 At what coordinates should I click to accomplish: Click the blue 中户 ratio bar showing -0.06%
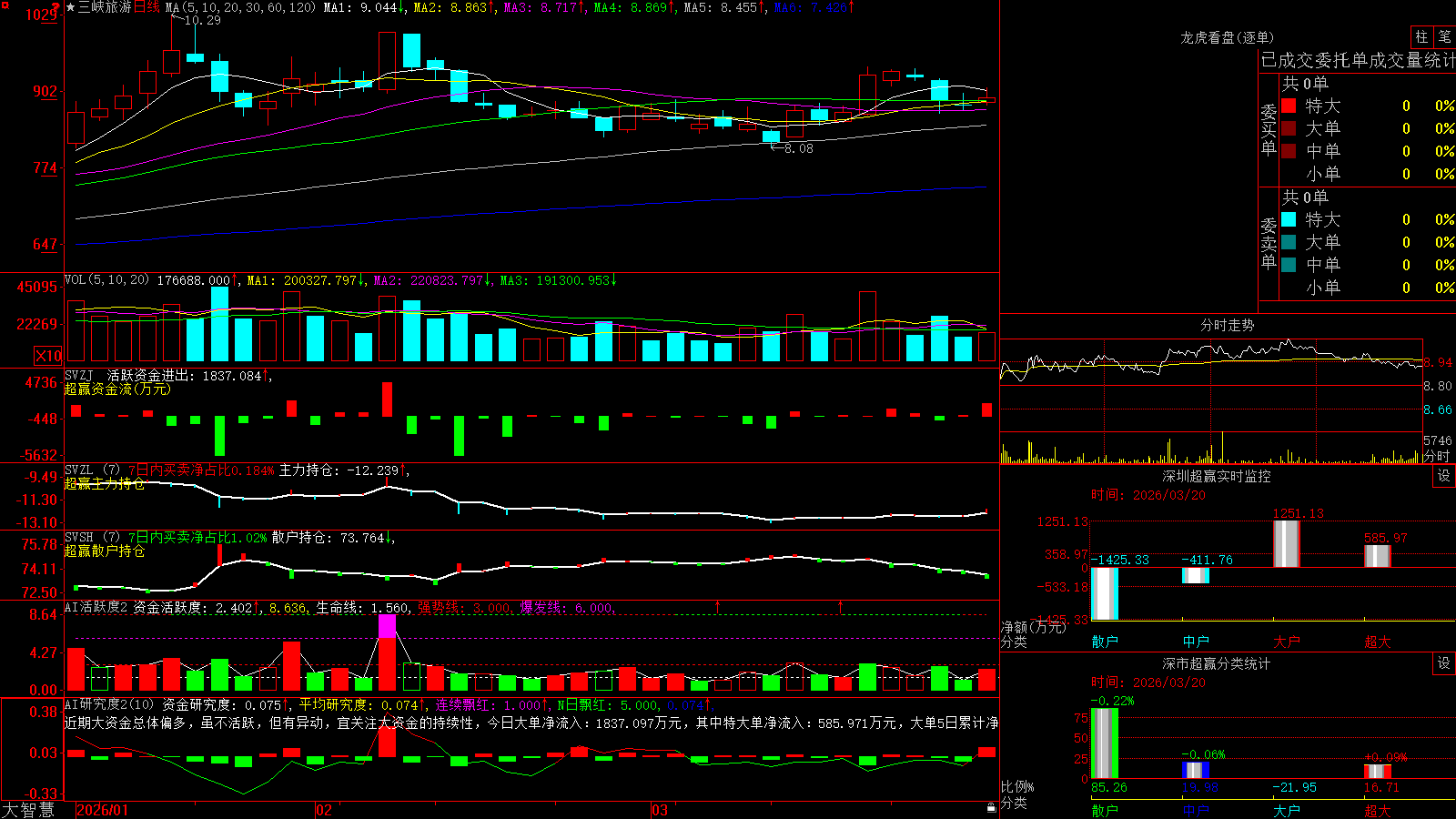pos(1196,770)
